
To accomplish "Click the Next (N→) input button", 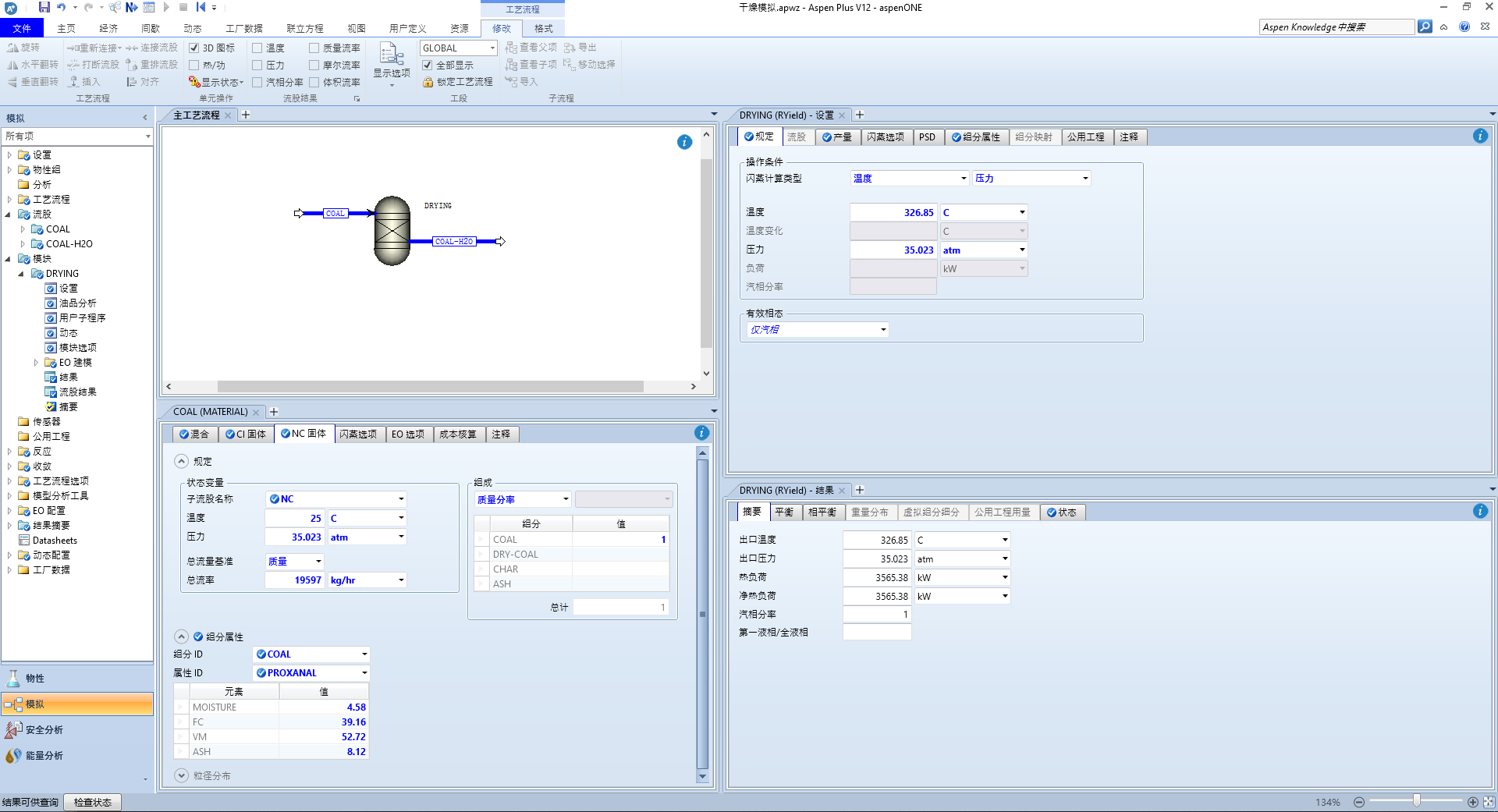I will tap(131, 7).
